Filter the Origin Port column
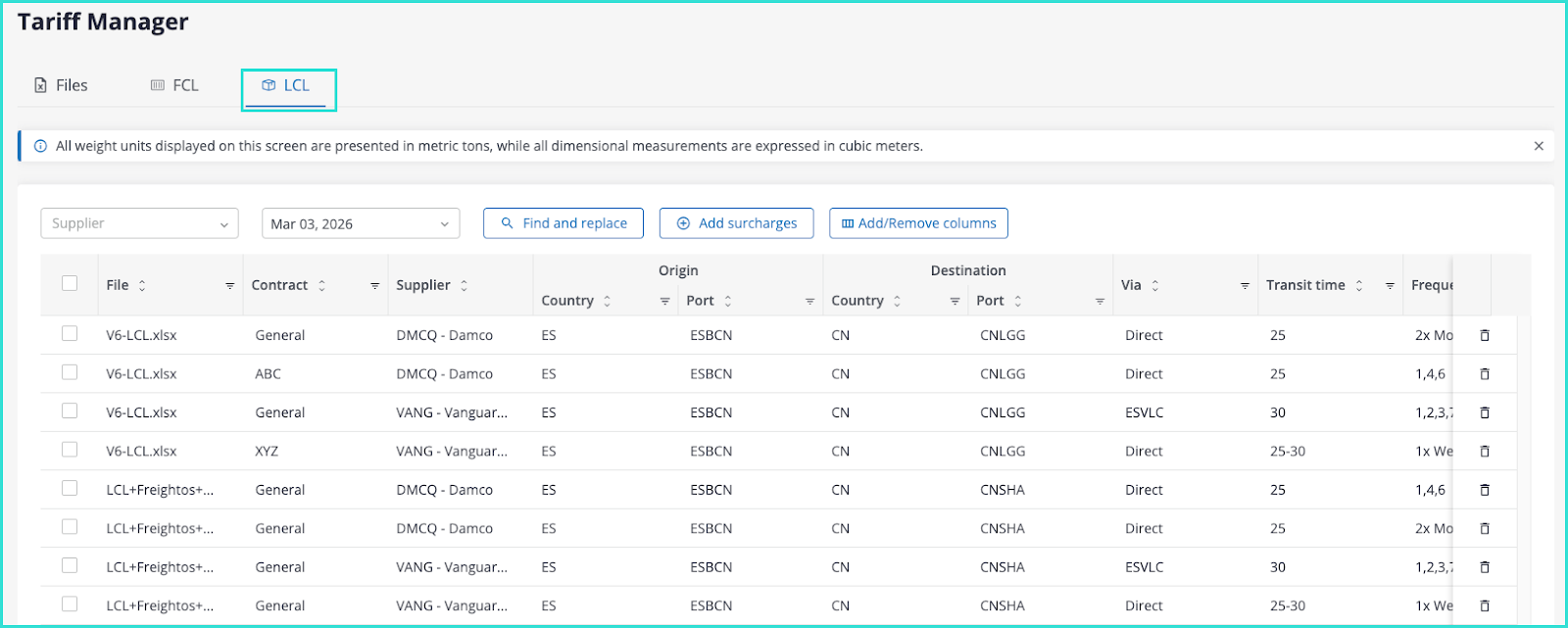Image resolution: width=1568 pixels, height=628 pixels. point(809,302)
